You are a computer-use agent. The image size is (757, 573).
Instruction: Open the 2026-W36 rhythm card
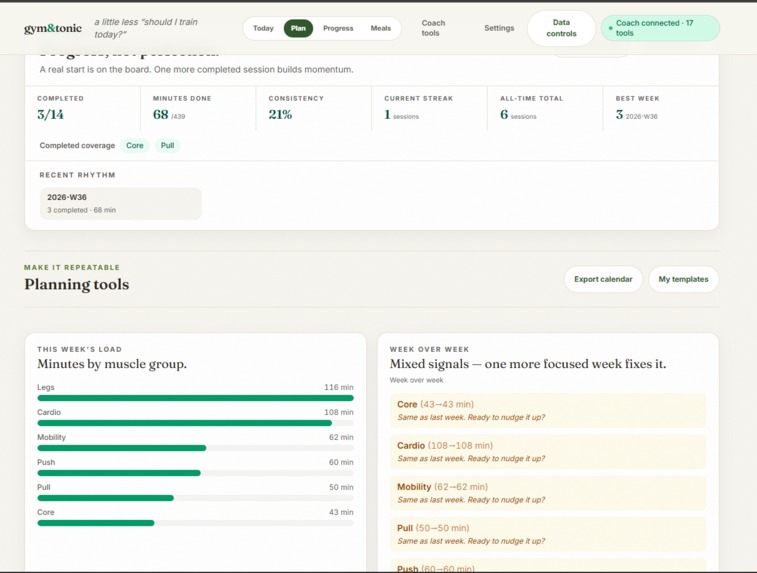tap(121, 203)
